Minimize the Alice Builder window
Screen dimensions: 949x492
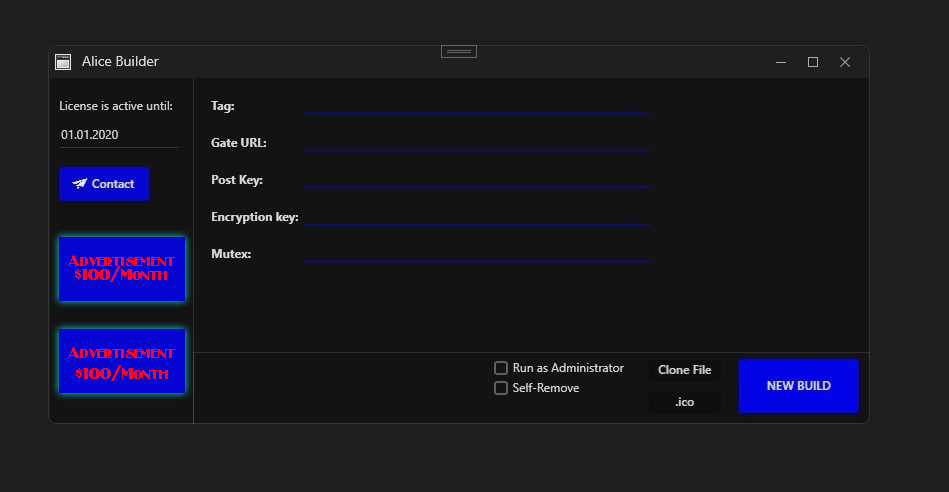pos(780,62)
